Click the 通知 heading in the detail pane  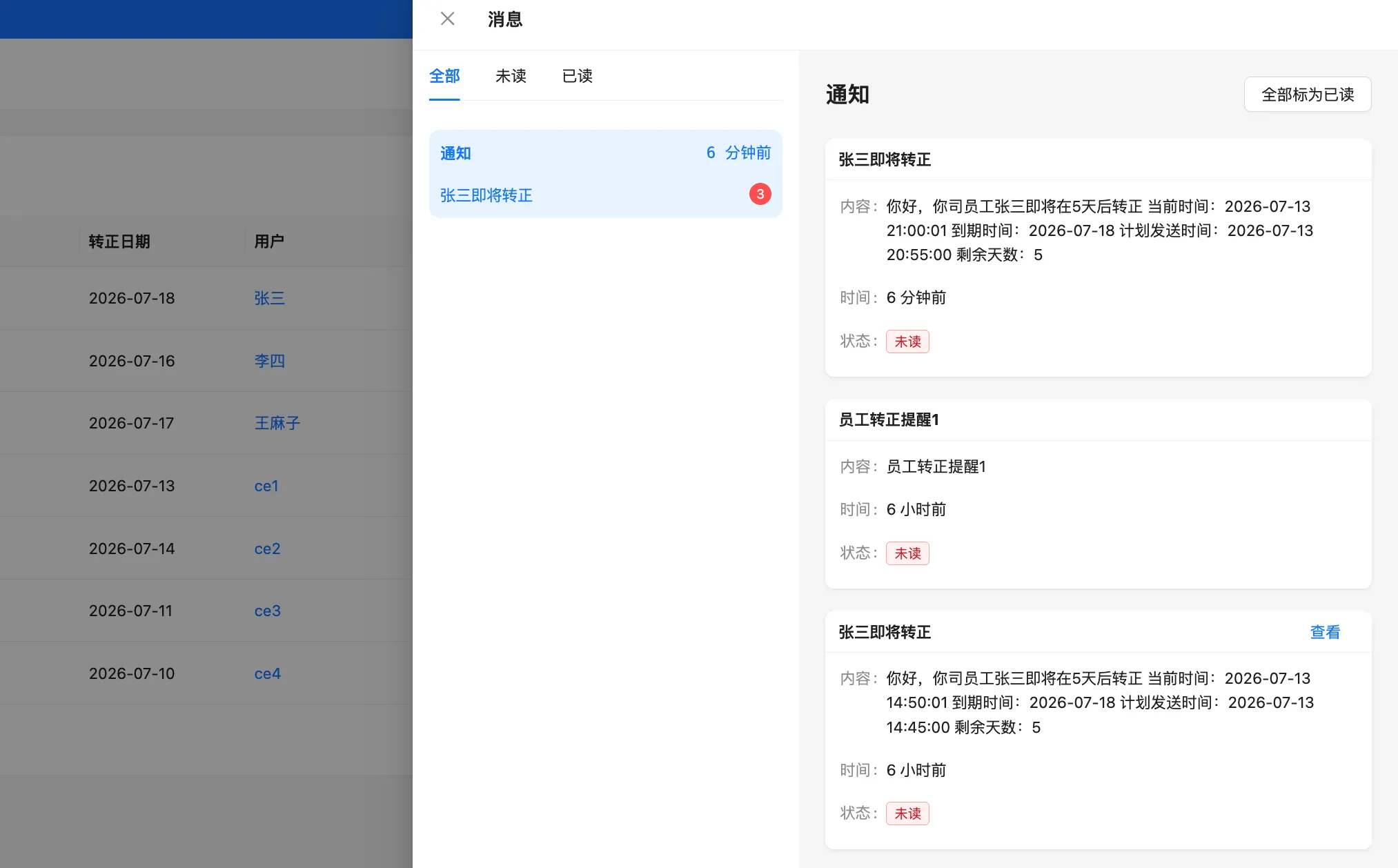(x=847, y=95)
